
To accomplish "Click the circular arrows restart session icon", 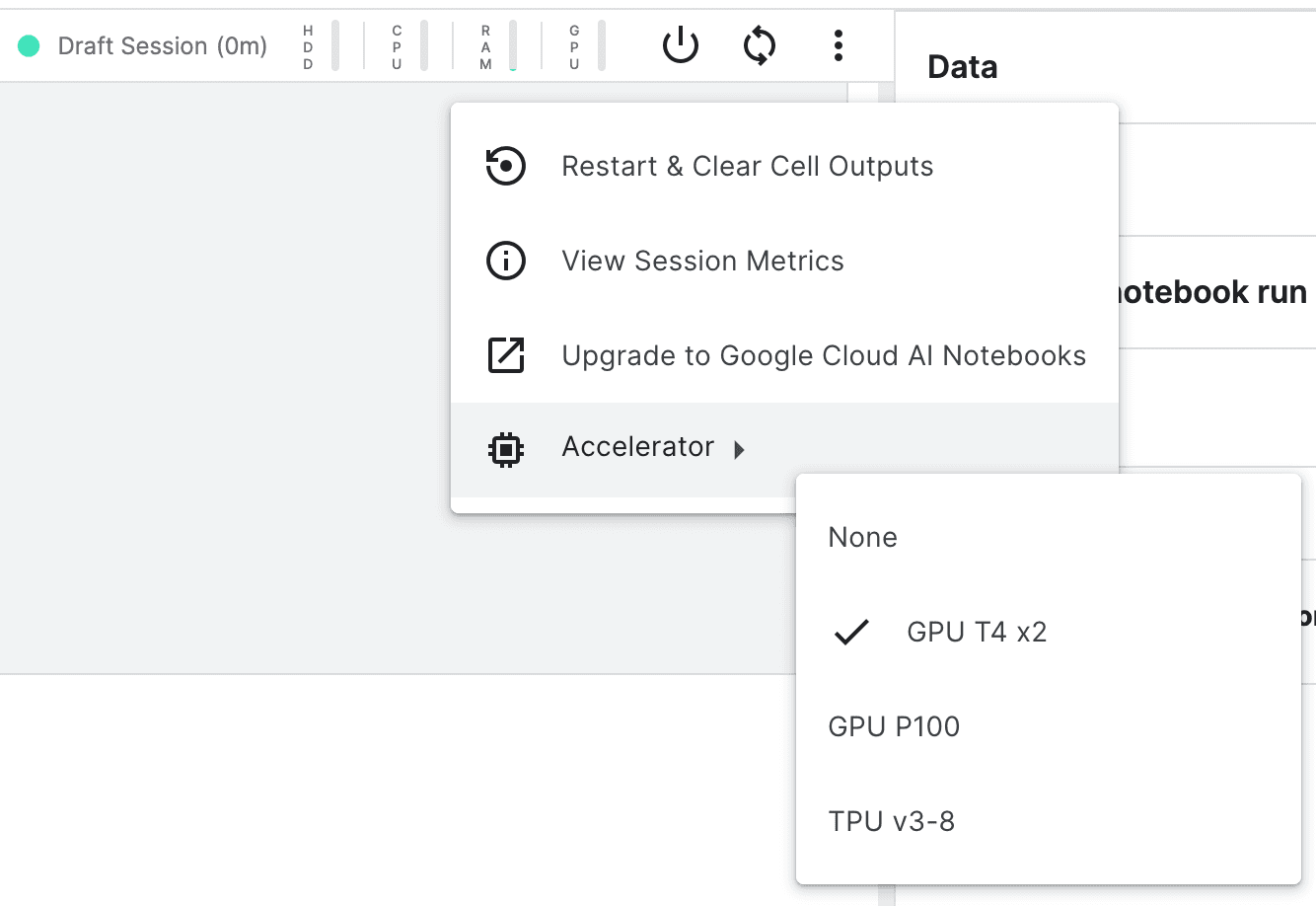I will [x=760, y=45].
